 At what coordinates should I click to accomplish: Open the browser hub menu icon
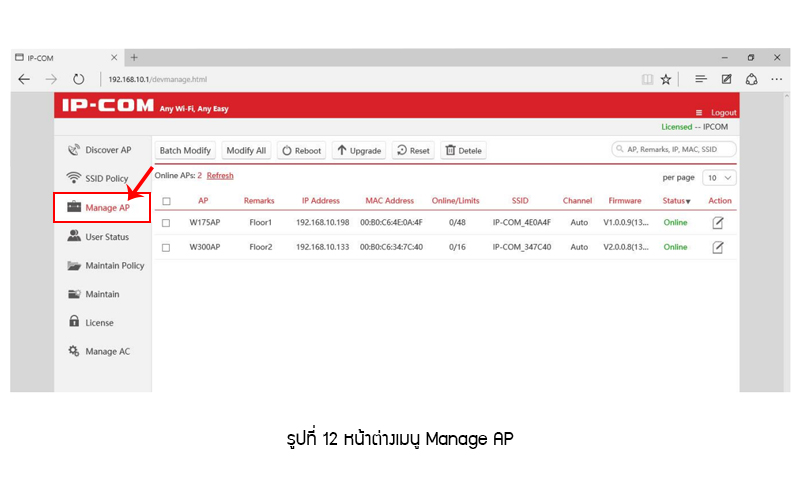[x=701, y=79]
